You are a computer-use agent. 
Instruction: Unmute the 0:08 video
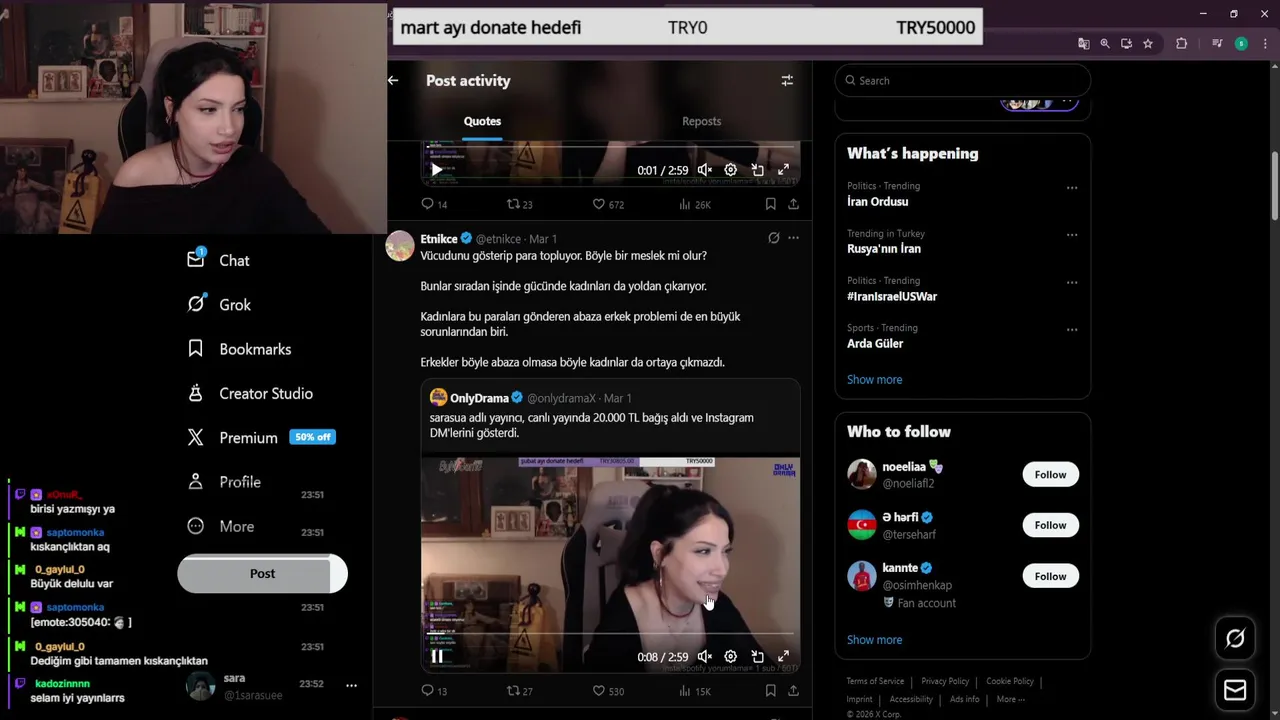705,657
